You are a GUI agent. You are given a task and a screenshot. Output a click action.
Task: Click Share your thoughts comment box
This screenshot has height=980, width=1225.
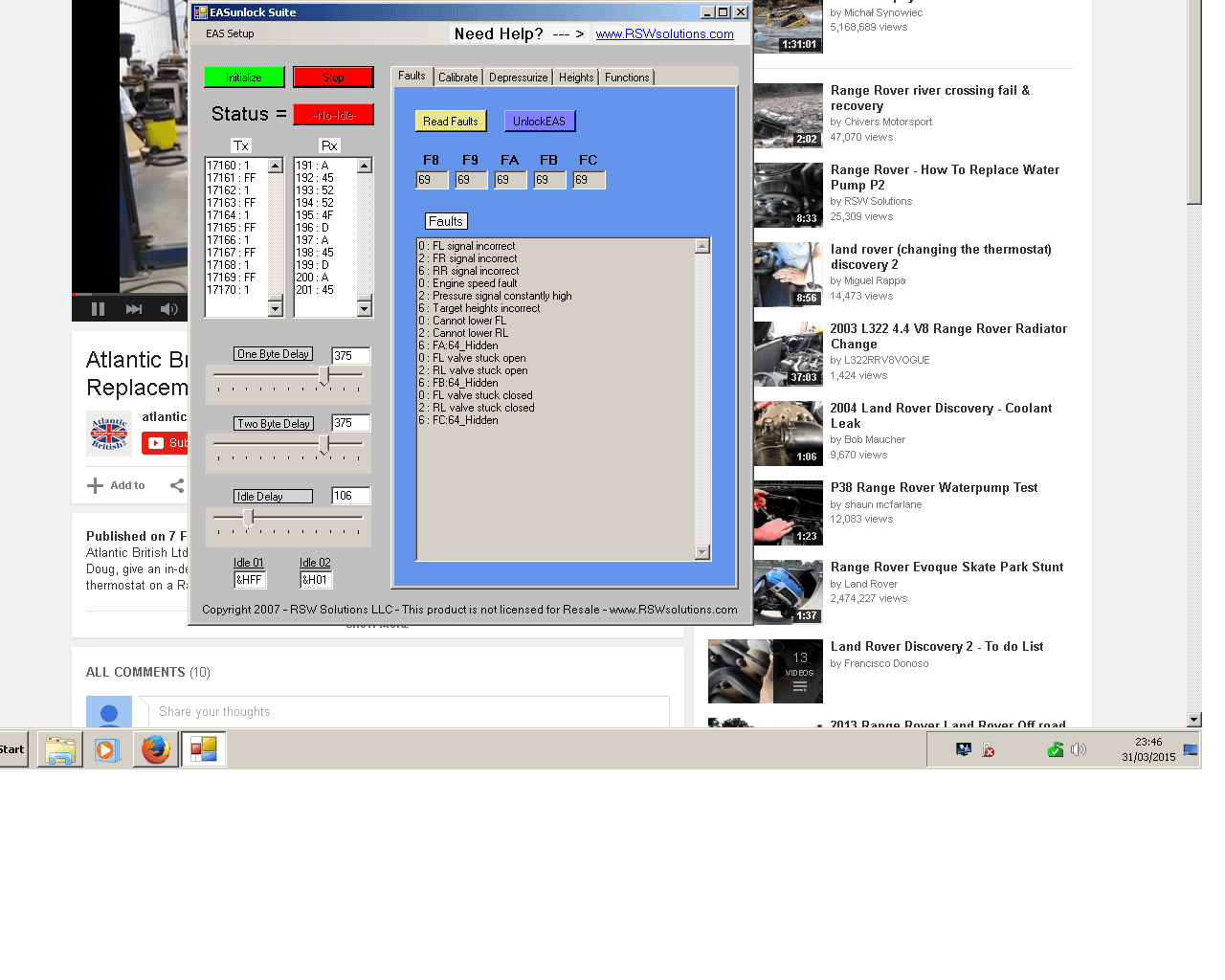coord(409,712)
